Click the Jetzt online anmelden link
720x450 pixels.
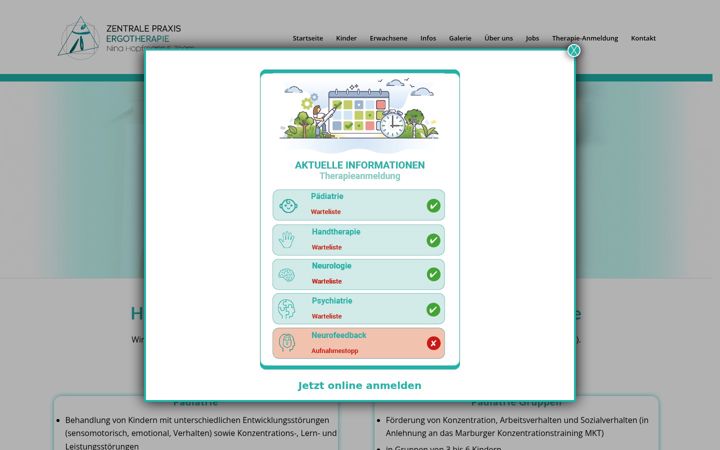point(360,385)
